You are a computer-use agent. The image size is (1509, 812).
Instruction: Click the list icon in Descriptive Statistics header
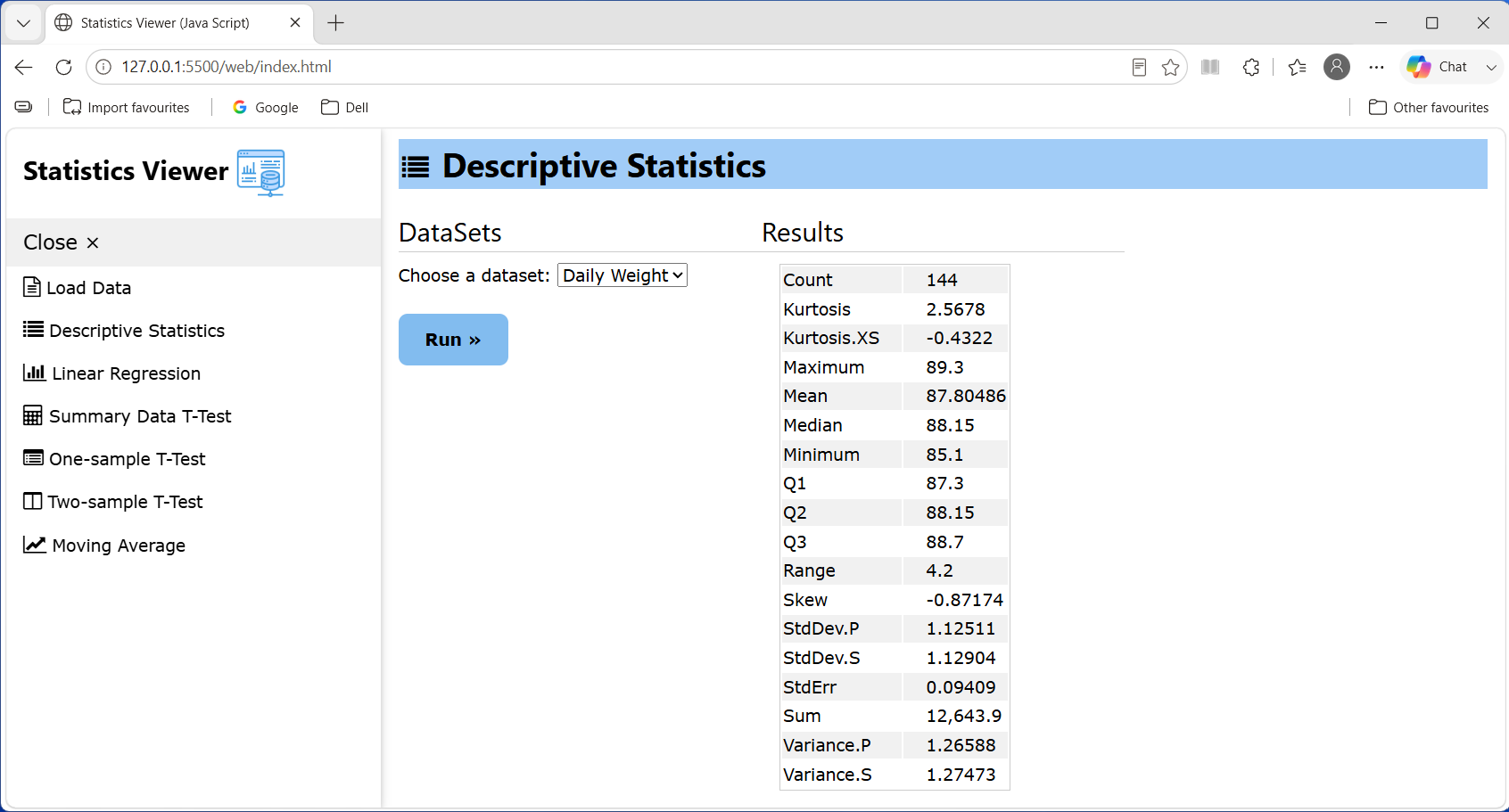416,167
